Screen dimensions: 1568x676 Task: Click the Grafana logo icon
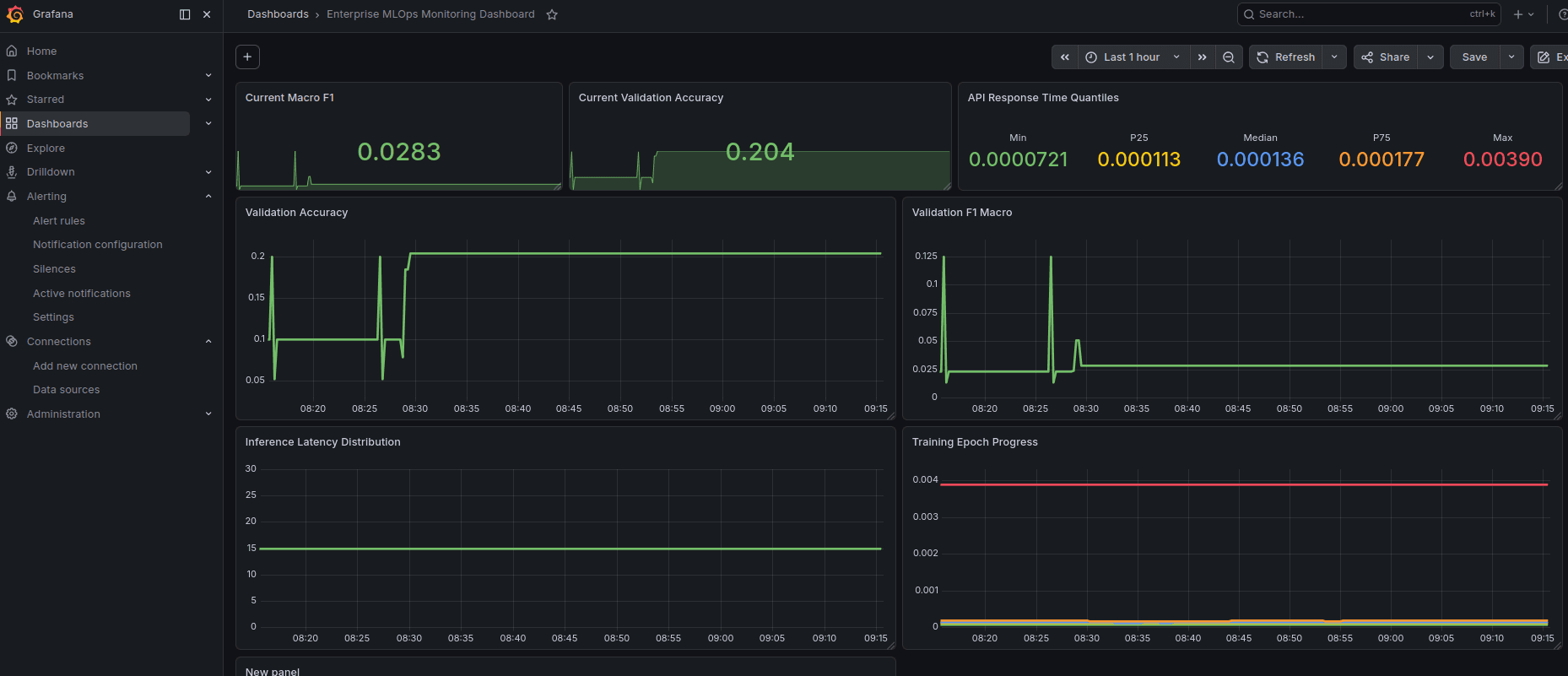pos(14,14)
